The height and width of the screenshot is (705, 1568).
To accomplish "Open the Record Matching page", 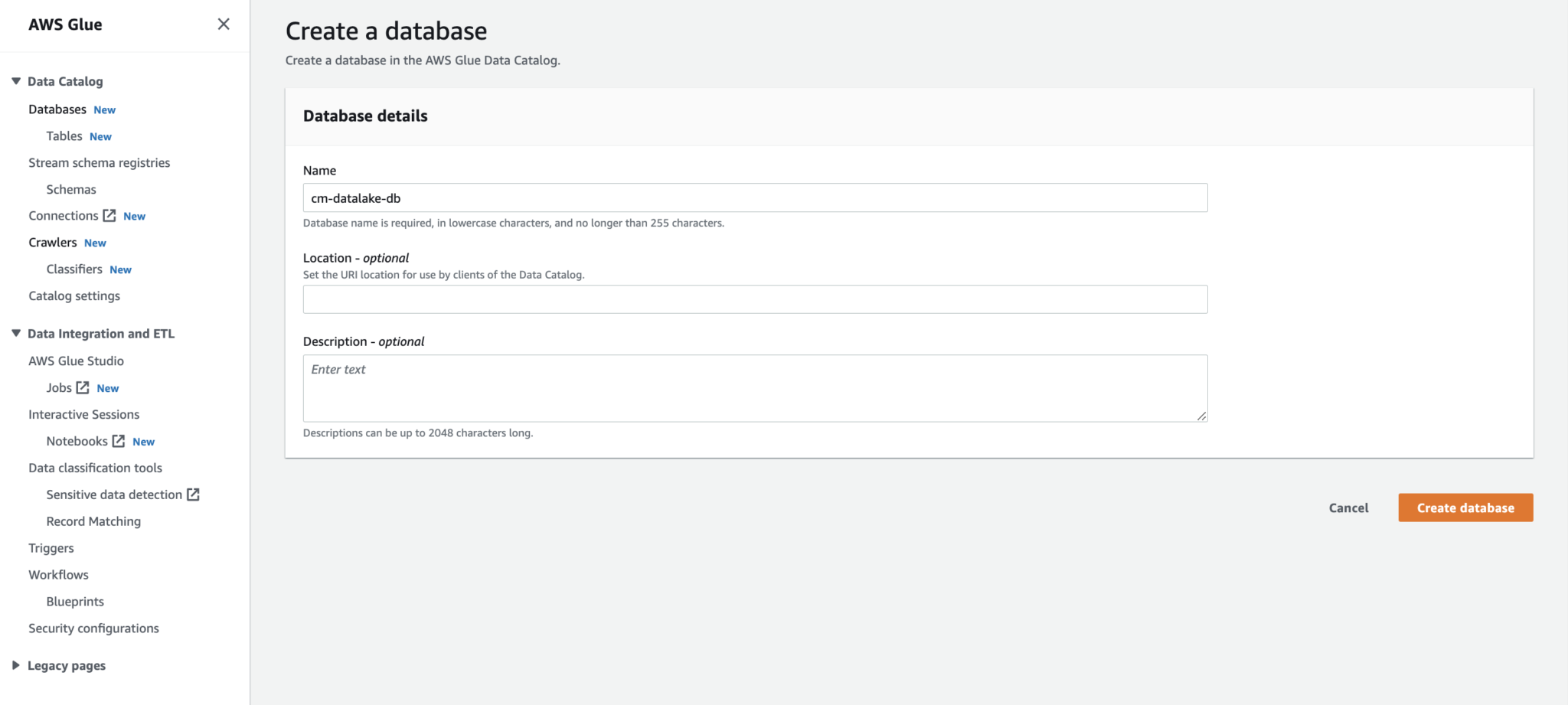I will click(x=93, y=521).
